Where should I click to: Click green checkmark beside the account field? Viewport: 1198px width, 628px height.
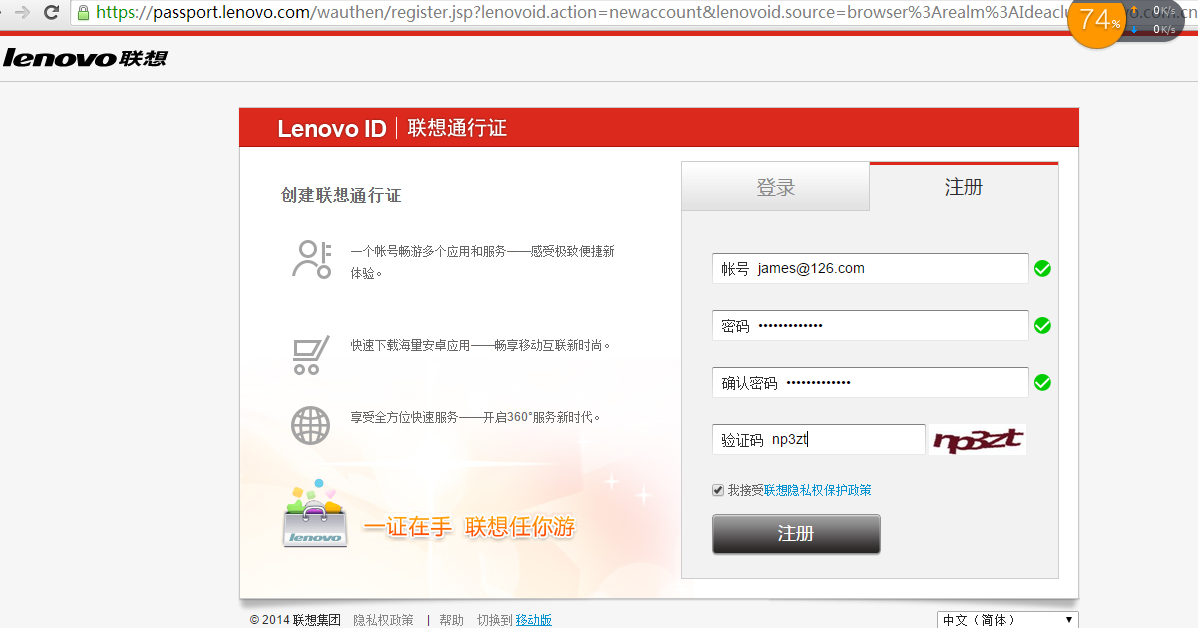[x=1042, y=269]
